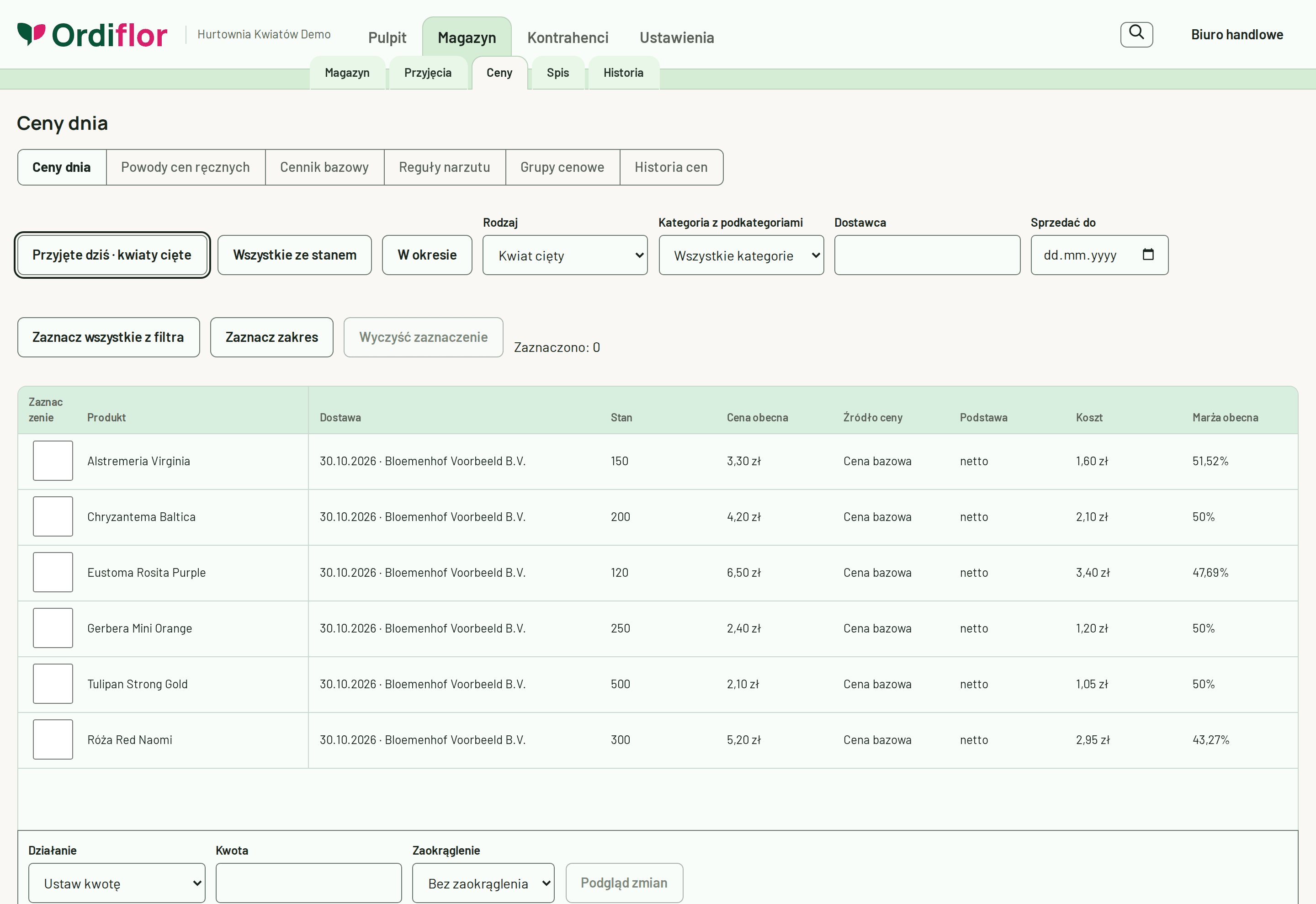Open the Reguły narzutu tab

[445, 168]
